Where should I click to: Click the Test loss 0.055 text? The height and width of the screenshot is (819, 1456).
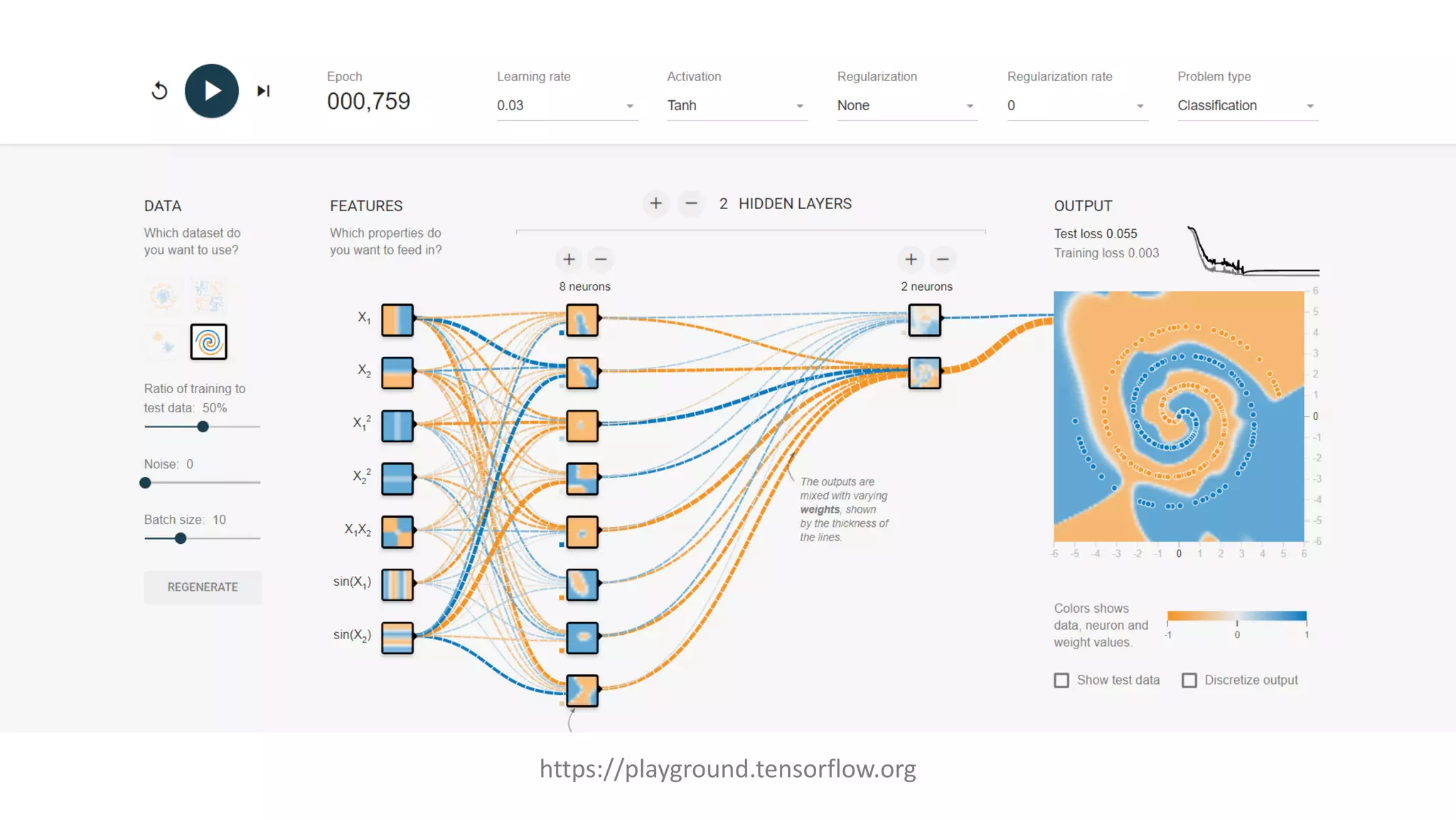[x=1096, y=234]
